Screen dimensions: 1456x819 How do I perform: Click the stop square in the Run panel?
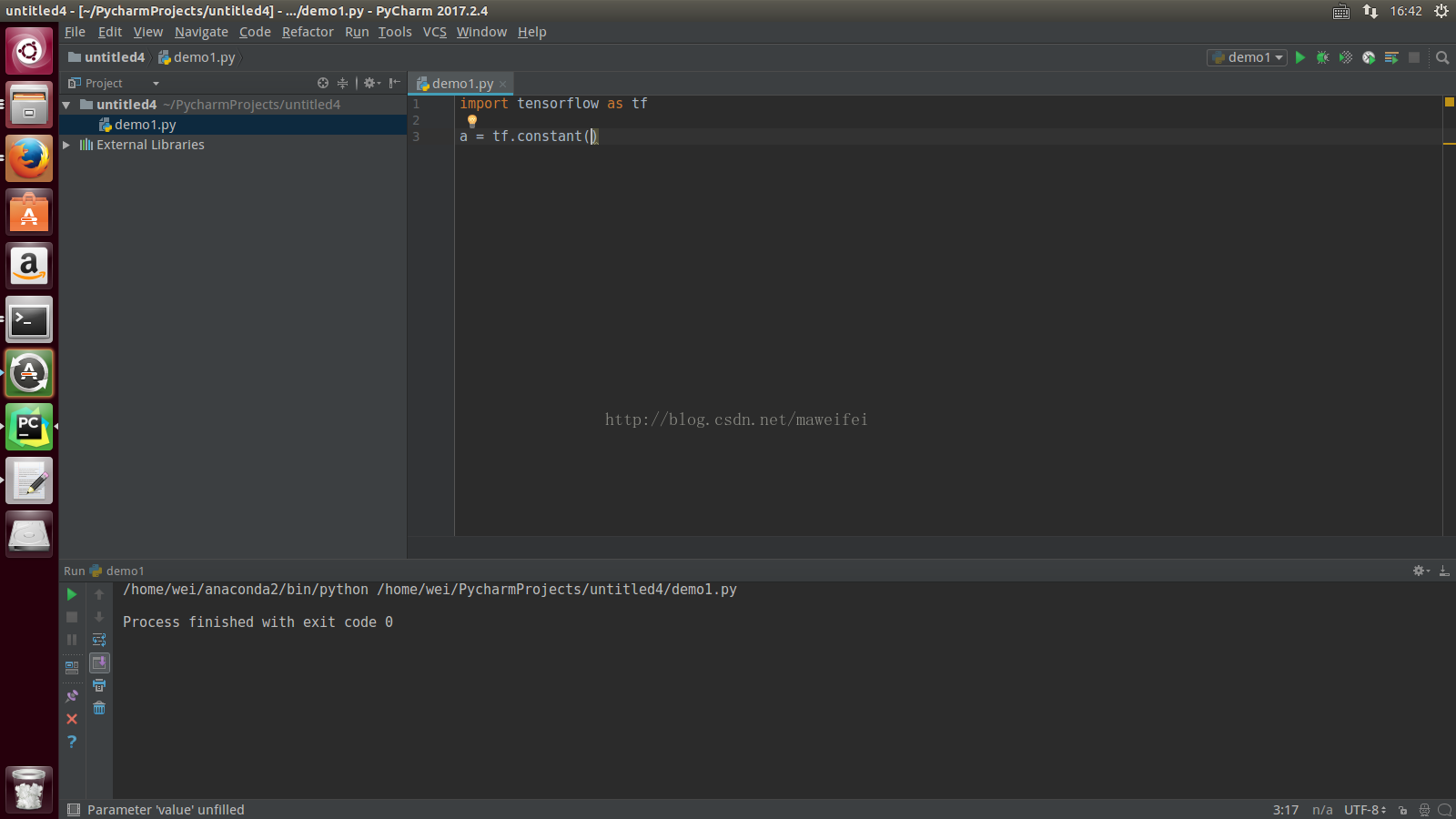72,617
